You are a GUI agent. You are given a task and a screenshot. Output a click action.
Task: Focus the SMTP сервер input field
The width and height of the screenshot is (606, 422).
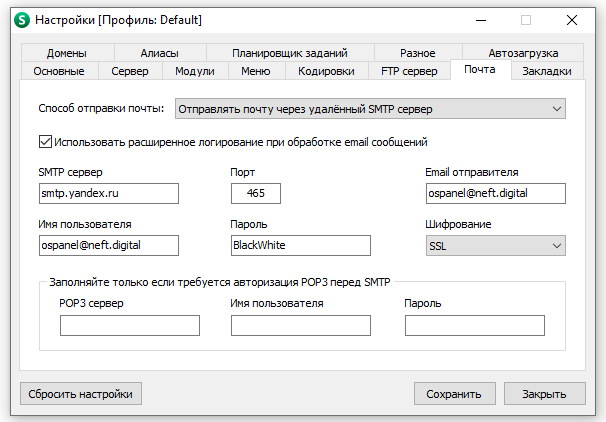click(x=108, y=193)
